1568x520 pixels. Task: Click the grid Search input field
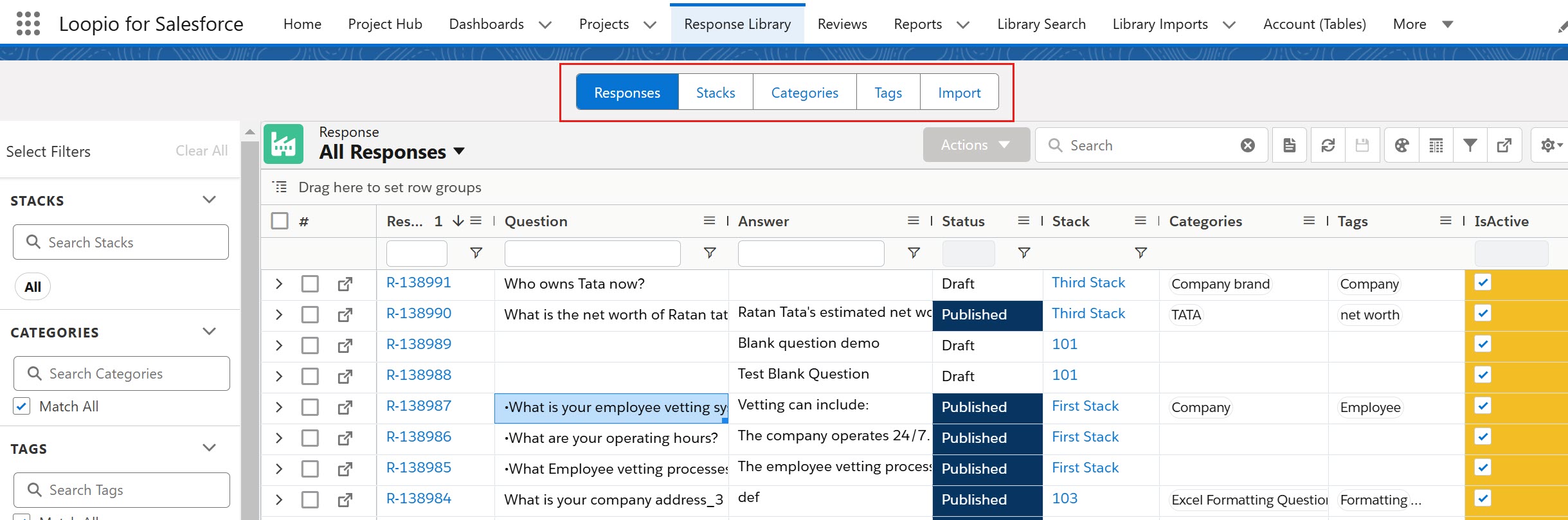(x=1151, y=145)
